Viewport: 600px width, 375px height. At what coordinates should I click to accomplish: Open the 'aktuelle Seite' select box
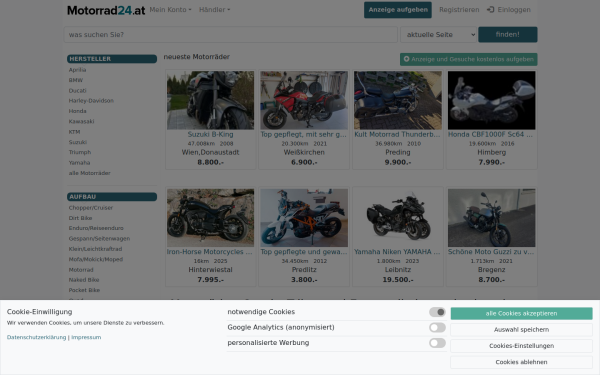click(x=439, y=34)
